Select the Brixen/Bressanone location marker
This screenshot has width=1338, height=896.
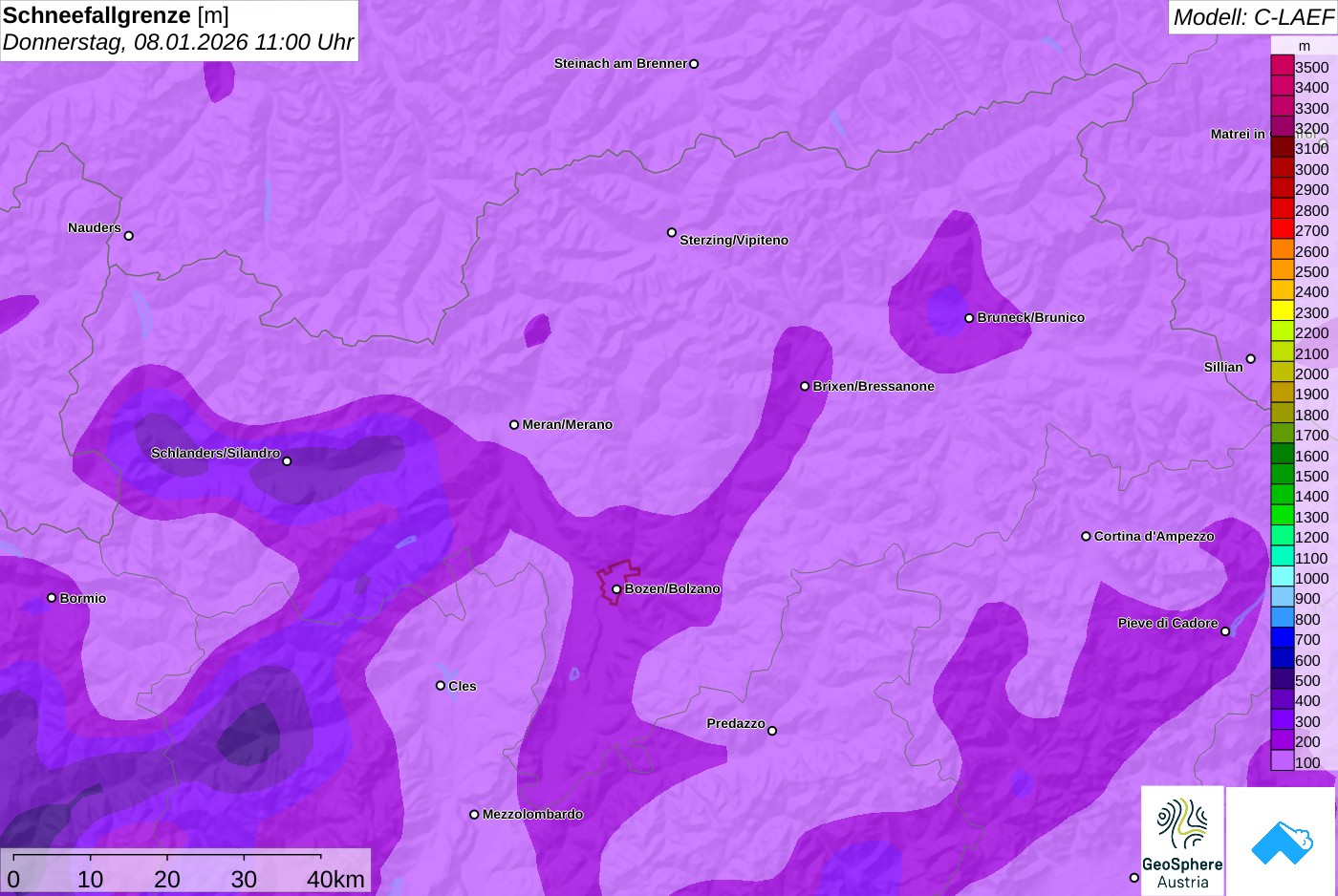click(805, 386)
